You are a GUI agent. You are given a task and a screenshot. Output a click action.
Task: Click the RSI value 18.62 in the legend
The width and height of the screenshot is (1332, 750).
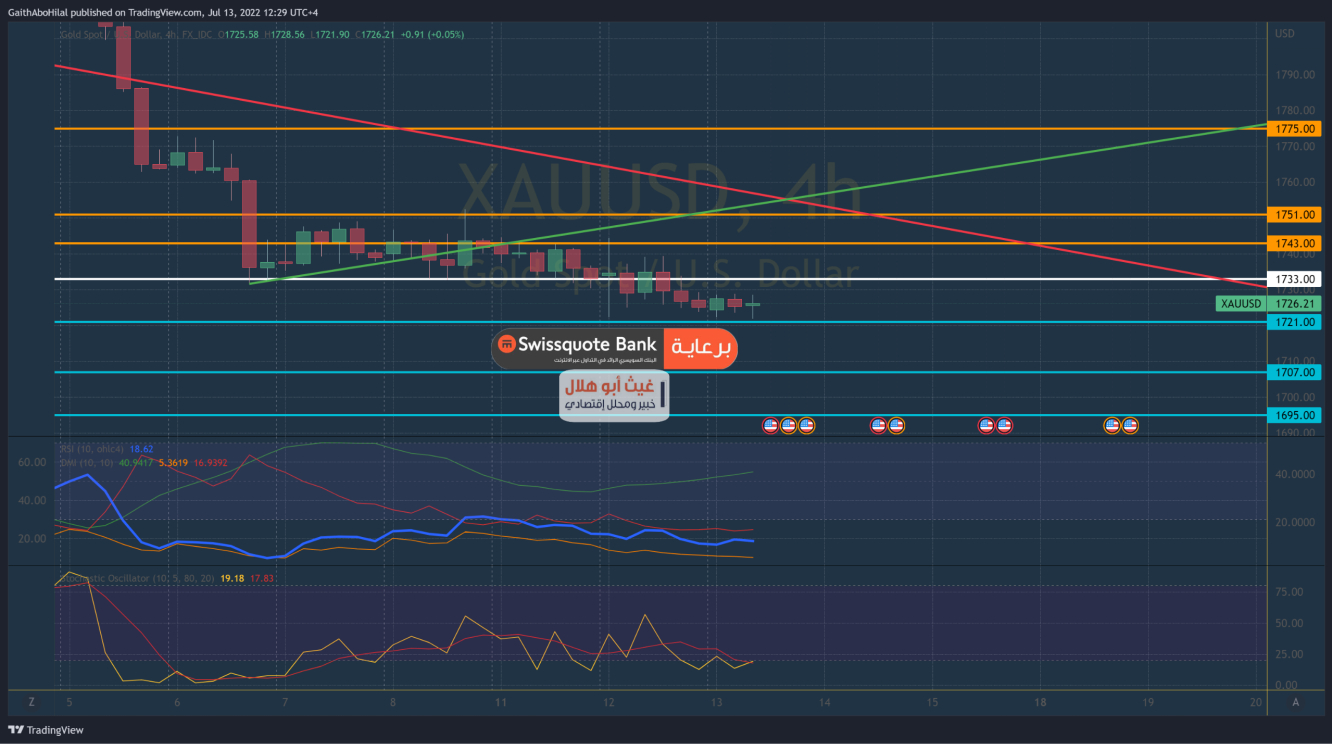coord(142,450)
